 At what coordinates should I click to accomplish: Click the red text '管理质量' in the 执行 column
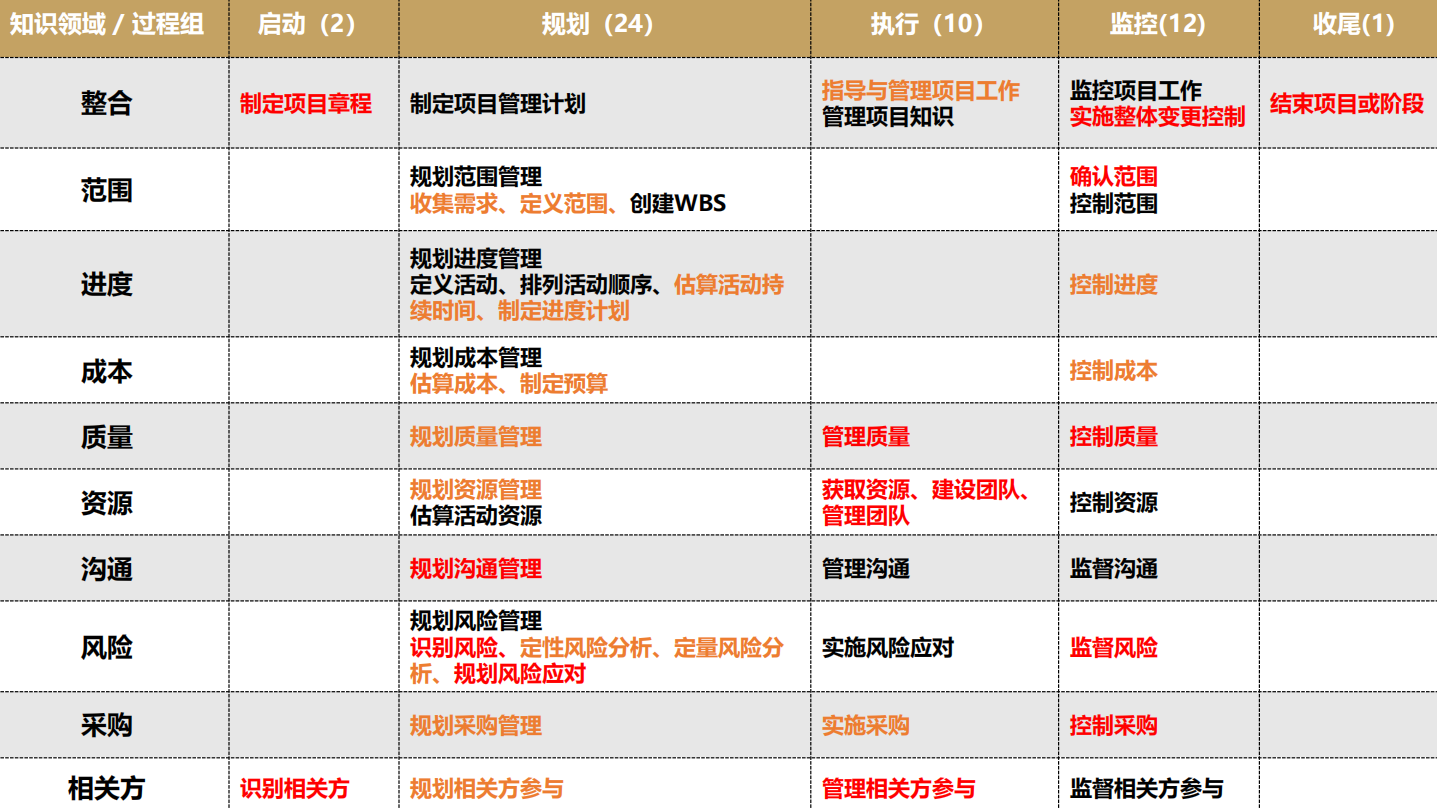[865, 437]
